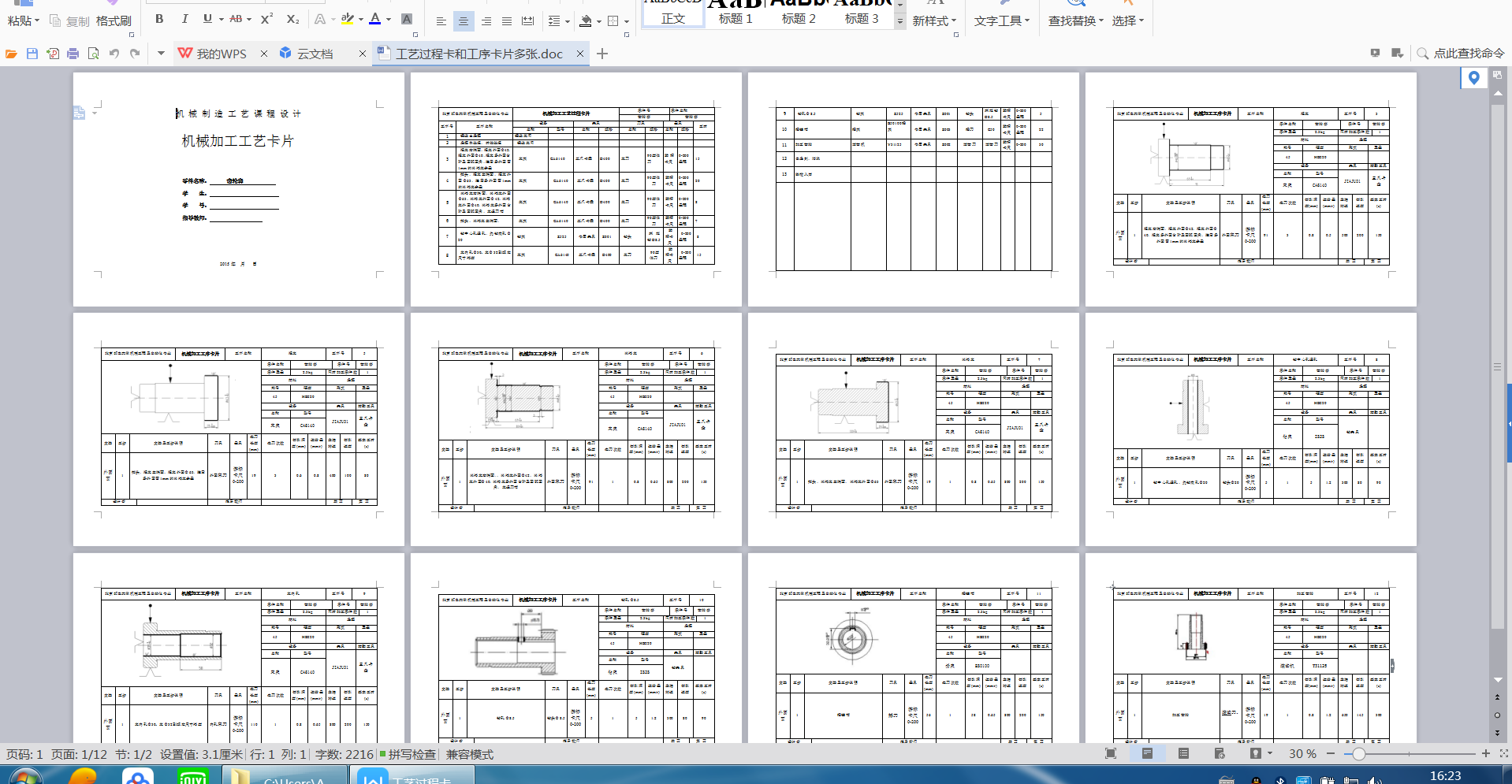This screenshot has width=1512, height=784.
Task: Align text left
Action: point(441,21)
